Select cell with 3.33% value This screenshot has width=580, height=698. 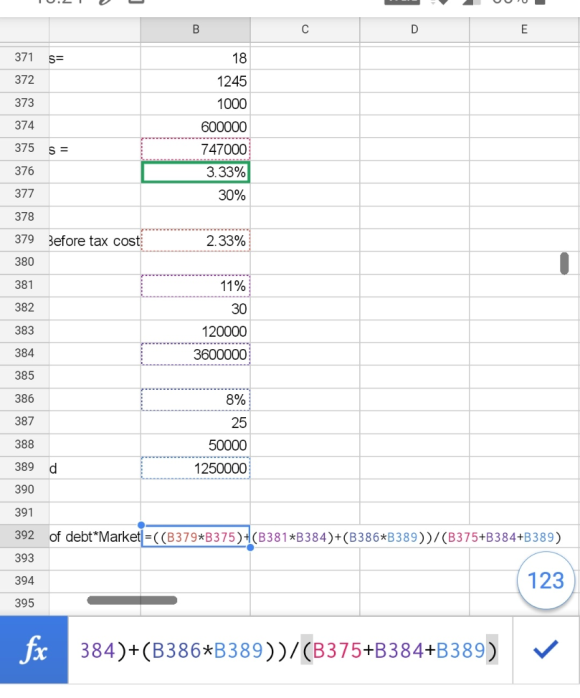click(195, 172)
